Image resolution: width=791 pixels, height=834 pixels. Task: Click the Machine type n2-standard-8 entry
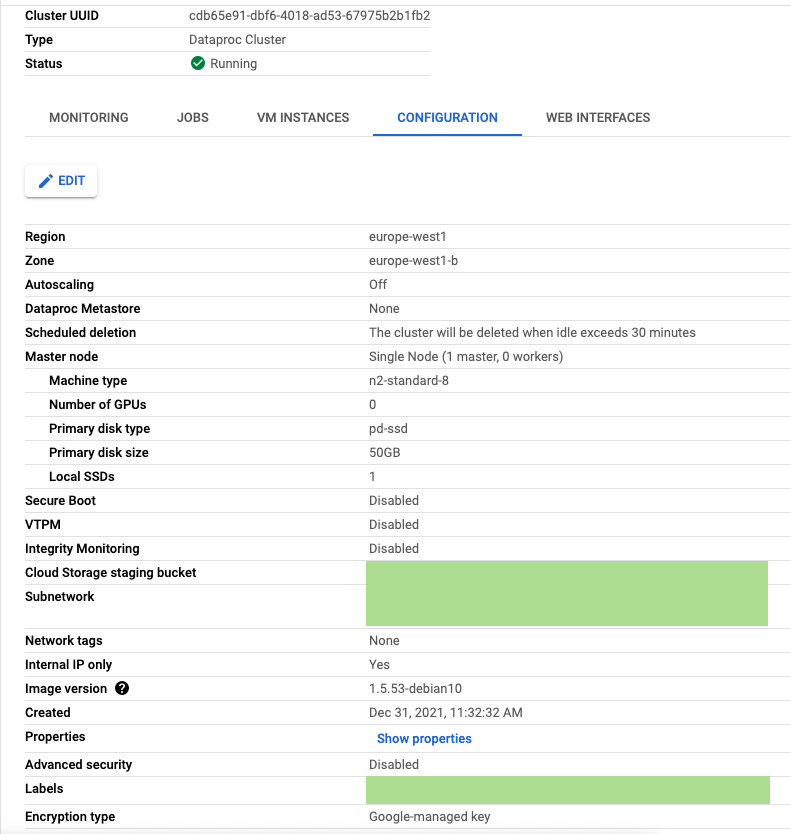coord(408,380)
